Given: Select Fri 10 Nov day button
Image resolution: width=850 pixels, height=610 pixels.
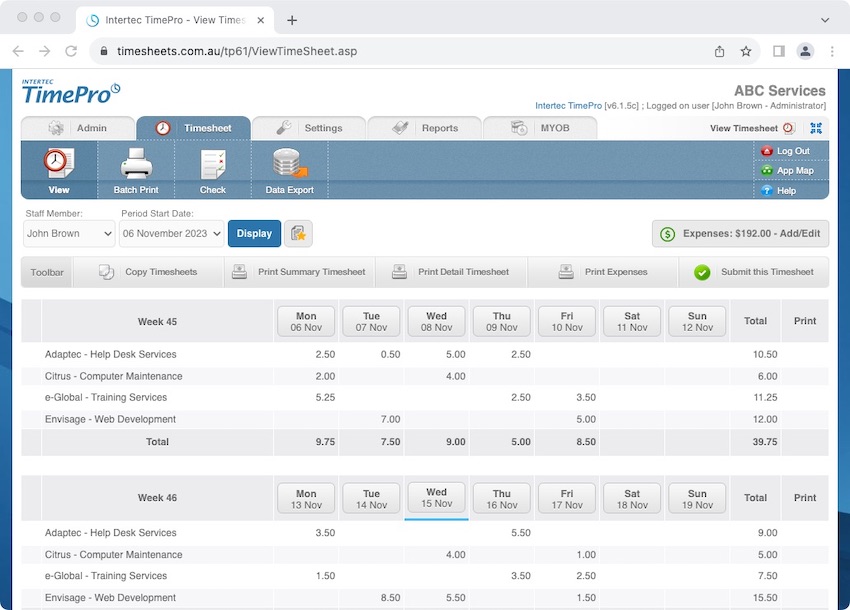Looking at the screenshot, I should [x=567, y=322].
